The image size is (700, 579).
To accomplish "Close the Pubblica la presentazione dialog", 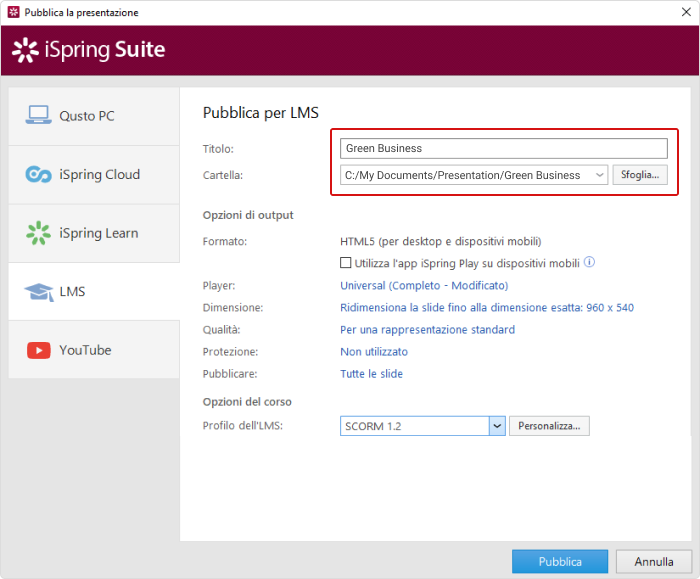I will tap(686, 12).
